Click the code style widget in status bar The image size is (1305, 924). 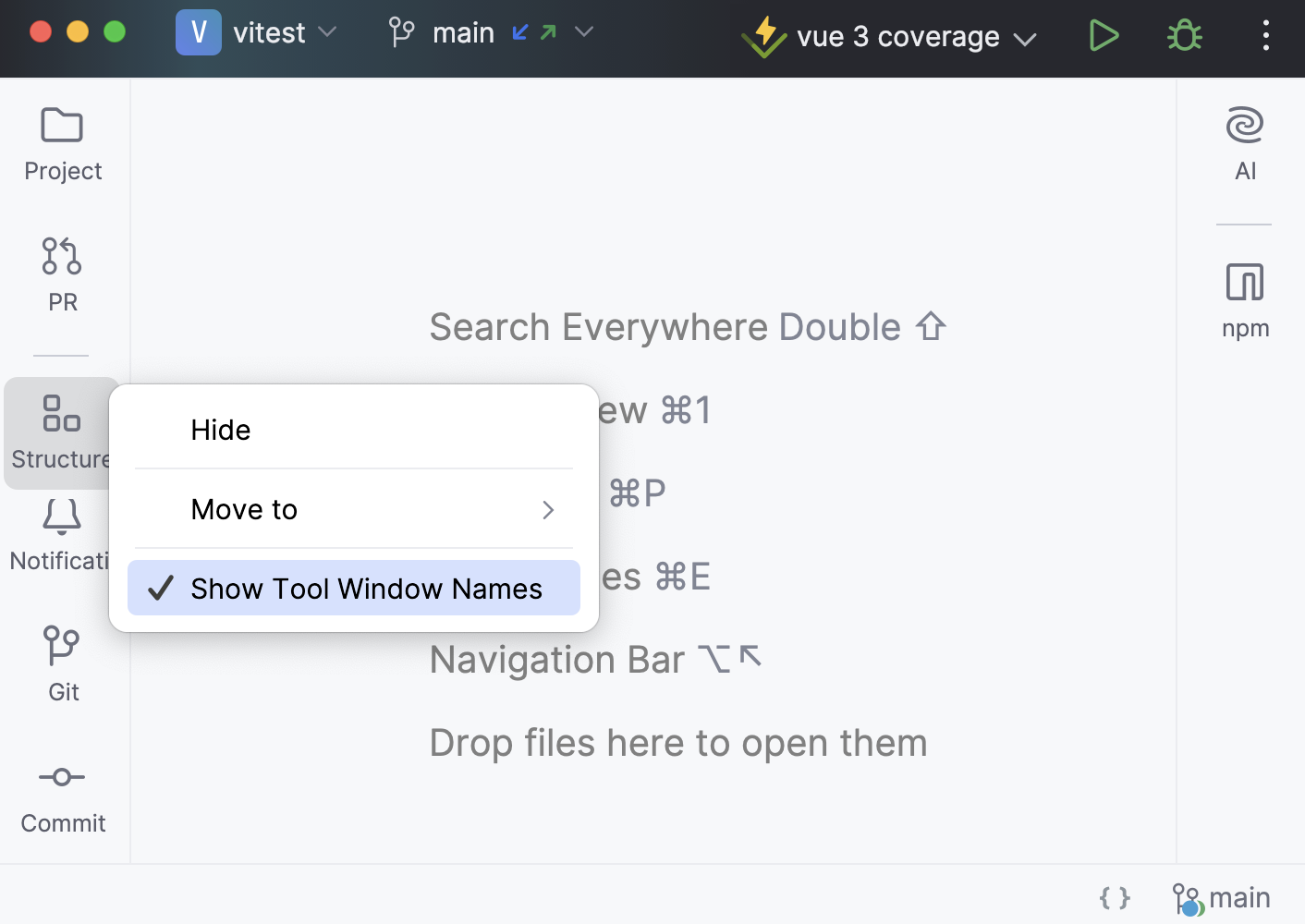coord(1114,896)
